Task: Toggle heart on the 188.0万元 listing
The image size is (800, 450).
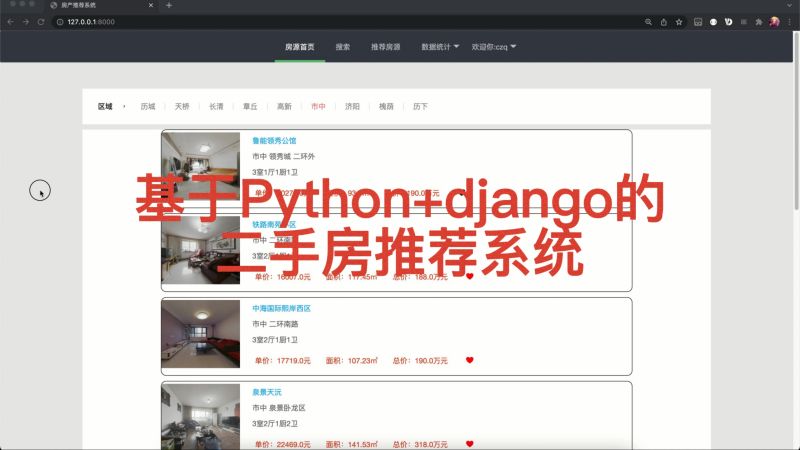Action: pyautogui.click(x=469, y=276)
